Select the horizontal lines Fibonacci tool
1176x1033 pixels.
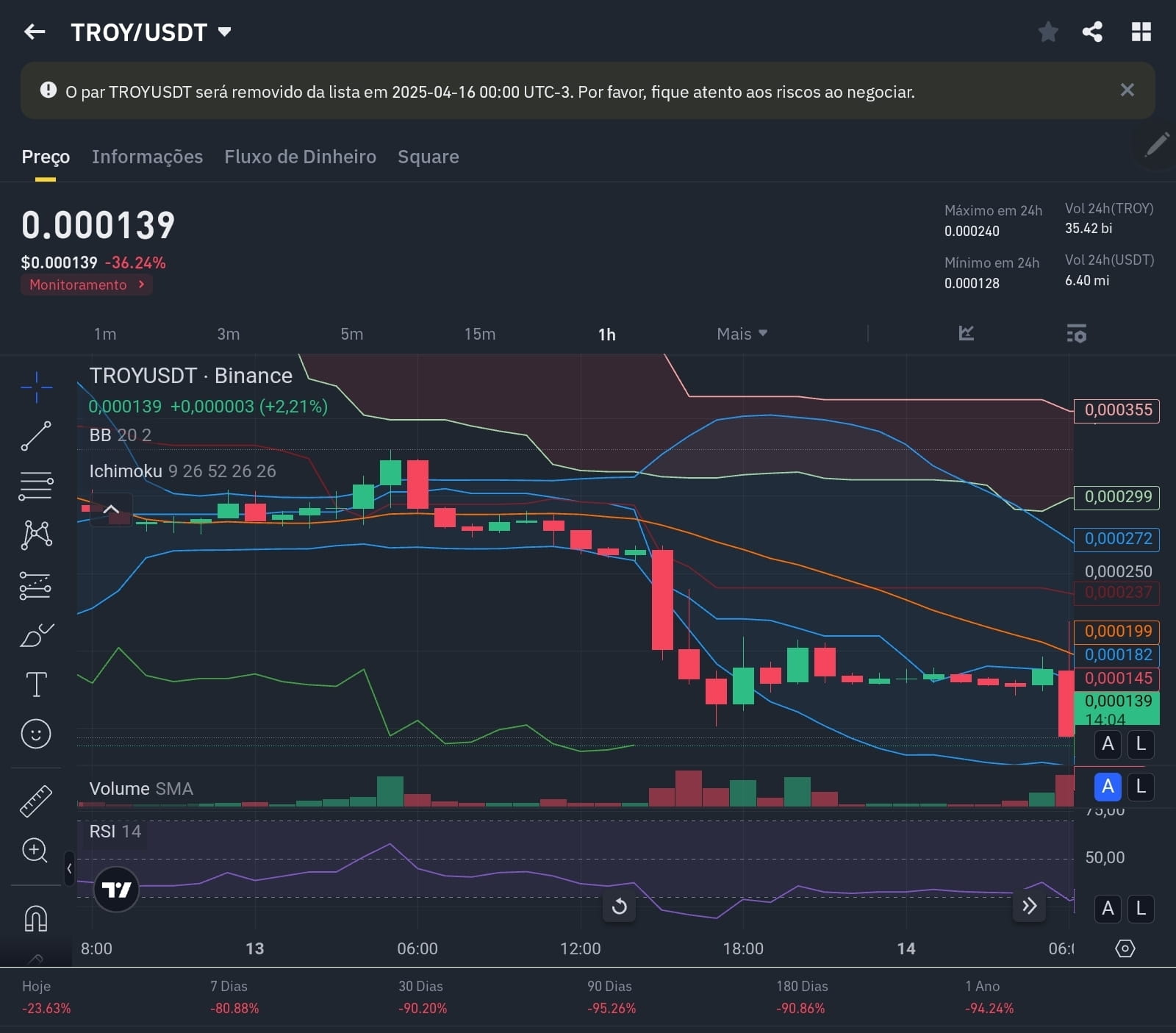[36, 485]
